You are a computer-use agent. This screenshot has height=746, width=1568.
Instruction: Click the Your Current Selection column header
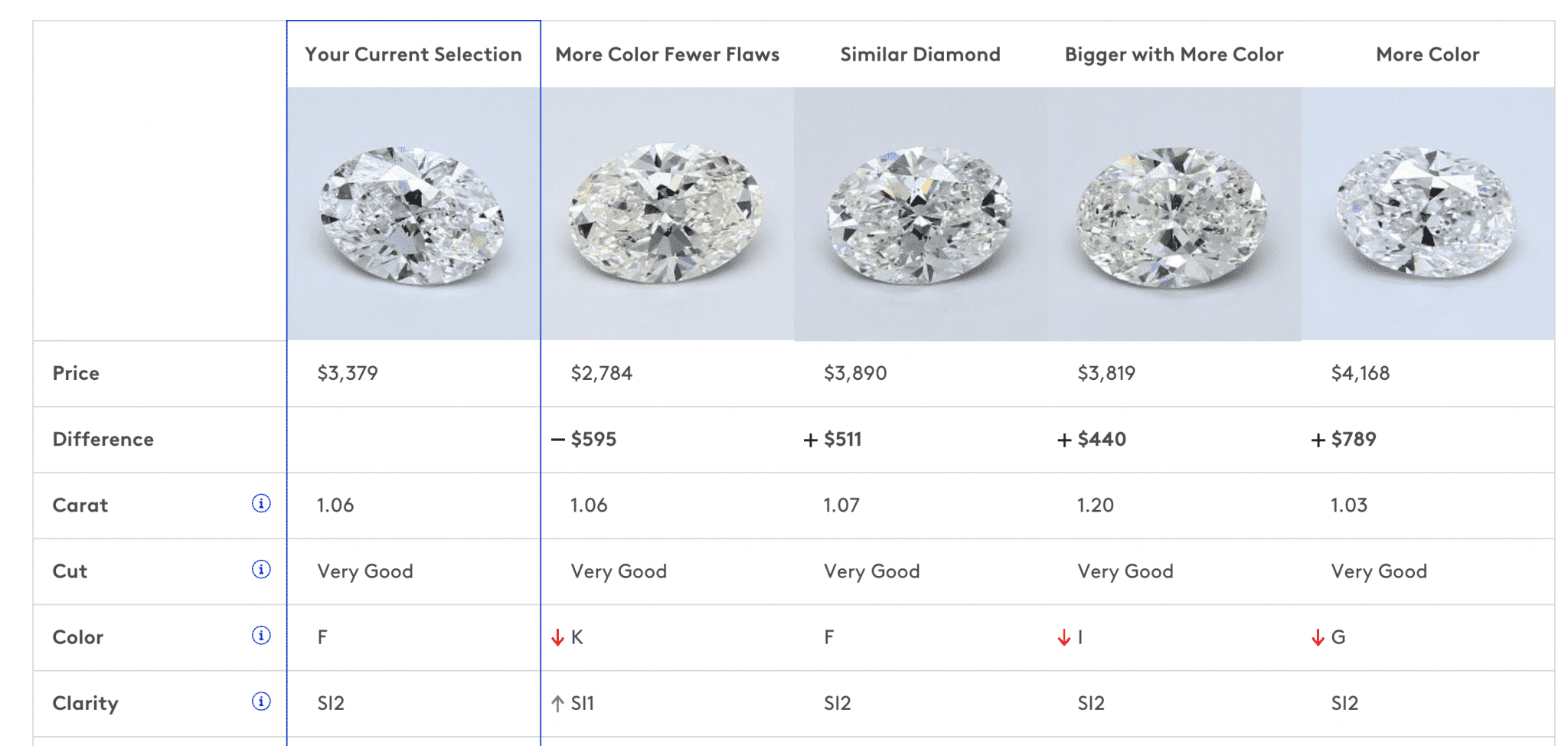click(413, 54)
